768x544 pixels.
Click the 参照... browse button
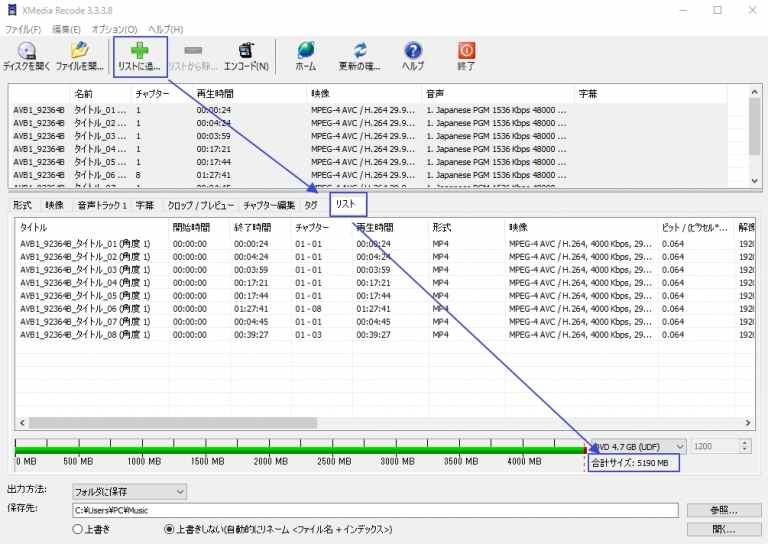[725, 510]
